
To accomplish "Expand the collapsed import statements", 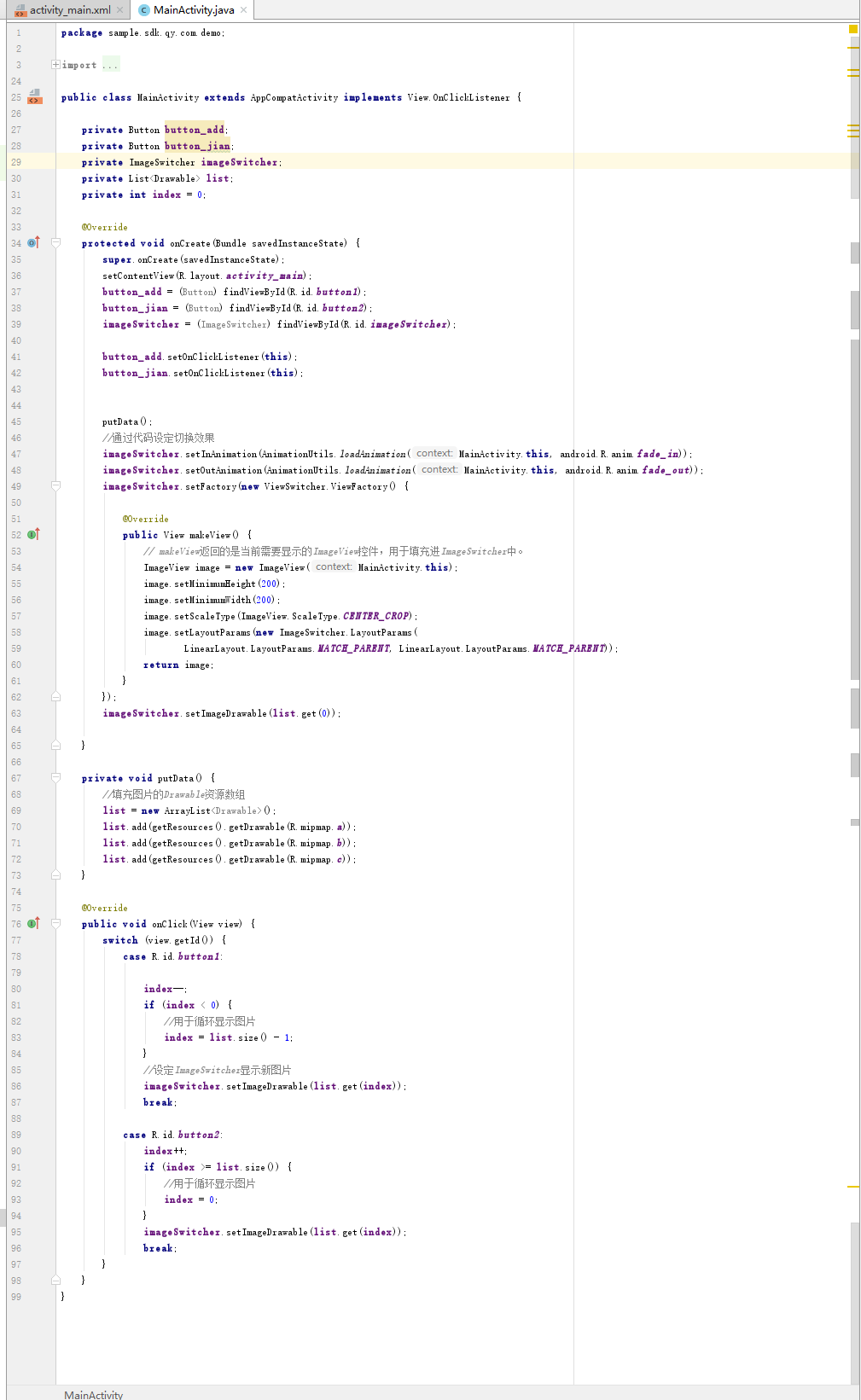I will tap(55, 65).
